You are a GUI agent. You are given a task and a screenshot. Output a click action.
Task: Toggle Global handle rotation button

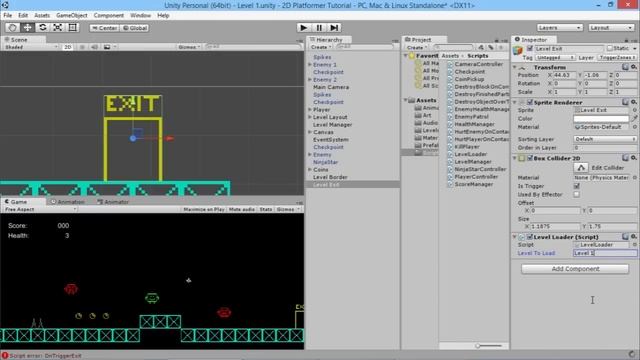[134, 28]
